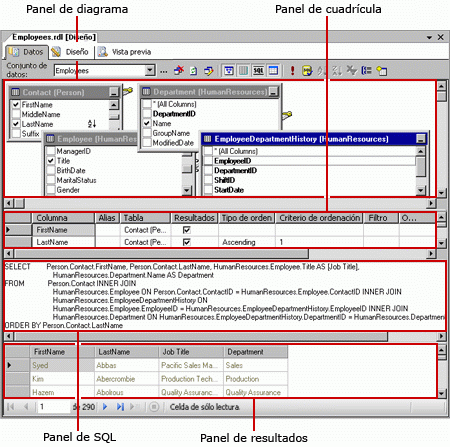Click the Employee table's field list scroll-down arrow

pos(187,190)
